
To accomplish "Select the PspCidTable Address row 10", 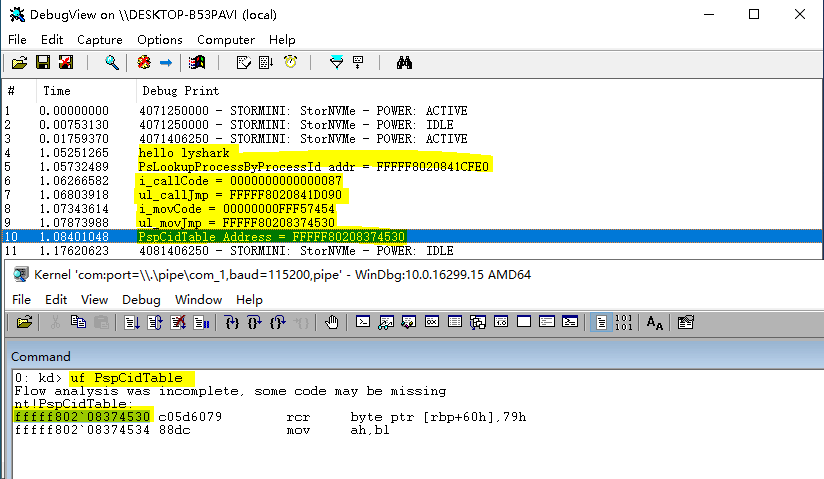I will click(412, 237).
